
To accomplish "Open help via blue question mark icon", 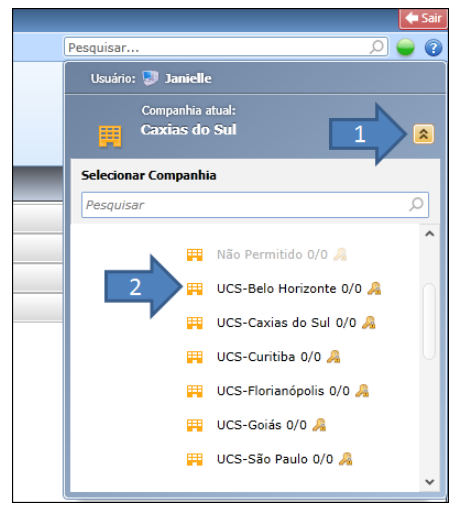I will coord(433,48).
